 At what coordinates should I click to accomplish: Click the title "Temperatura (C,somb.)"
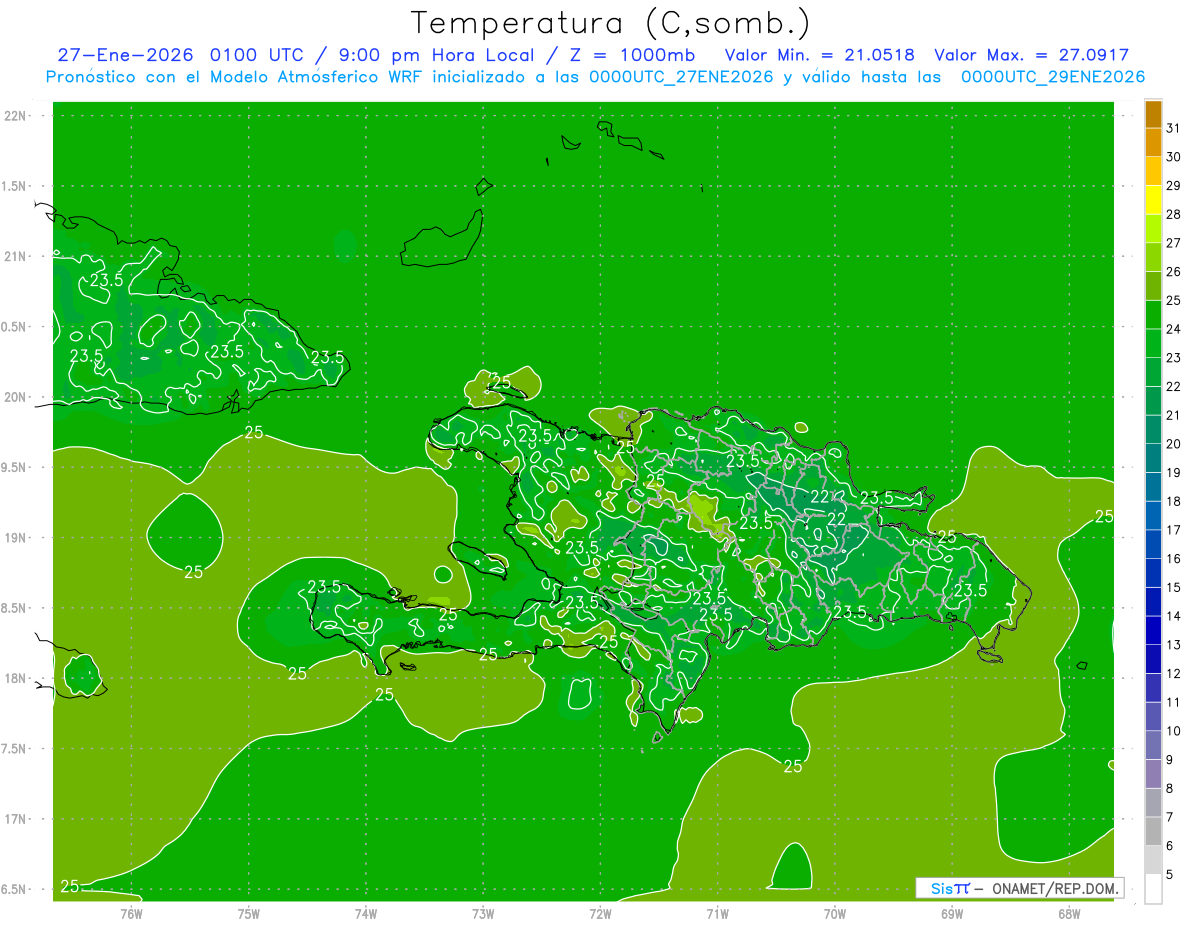pyautogui.click(x=610, y=23)
